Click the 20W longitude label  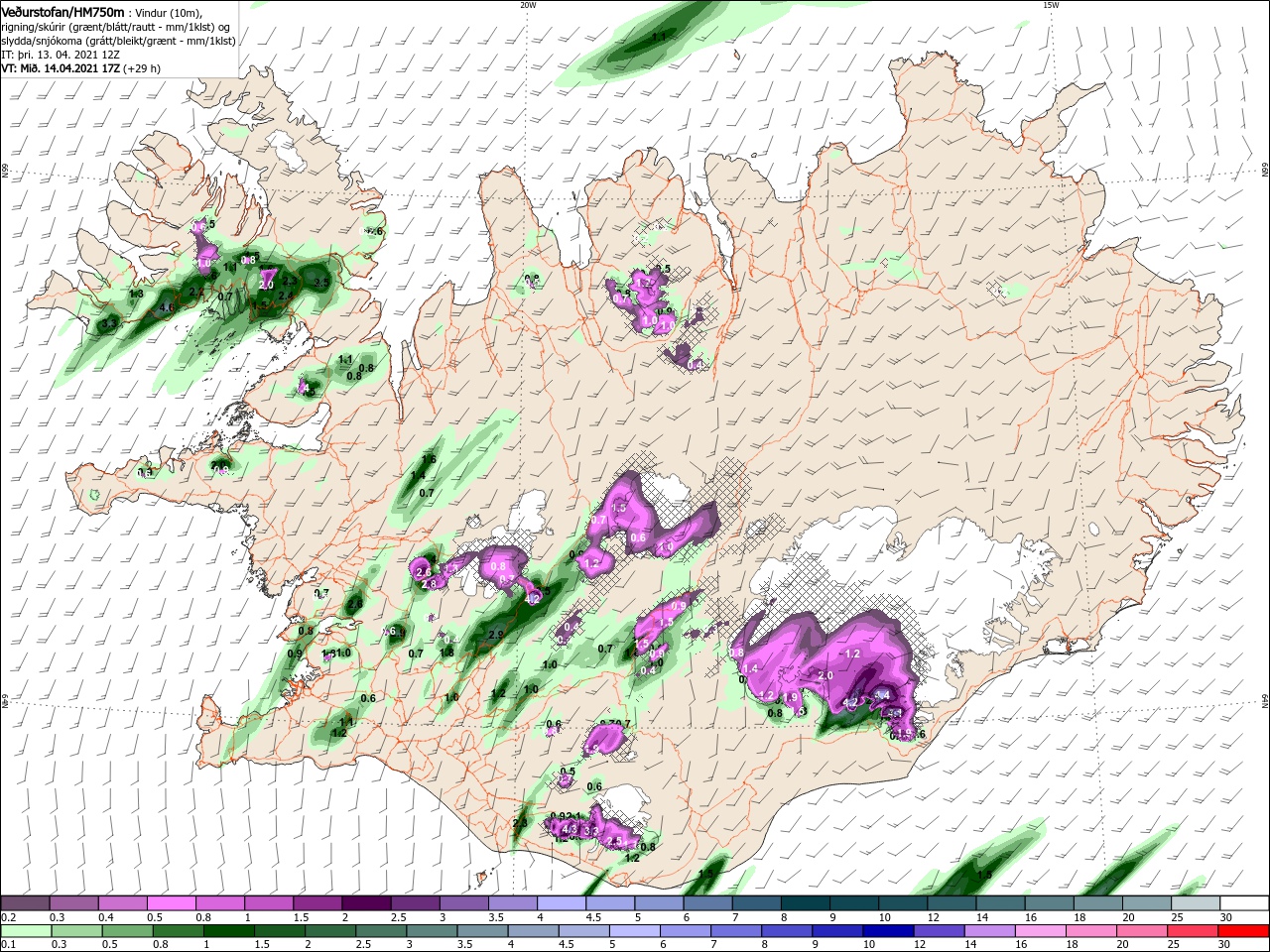528,5
